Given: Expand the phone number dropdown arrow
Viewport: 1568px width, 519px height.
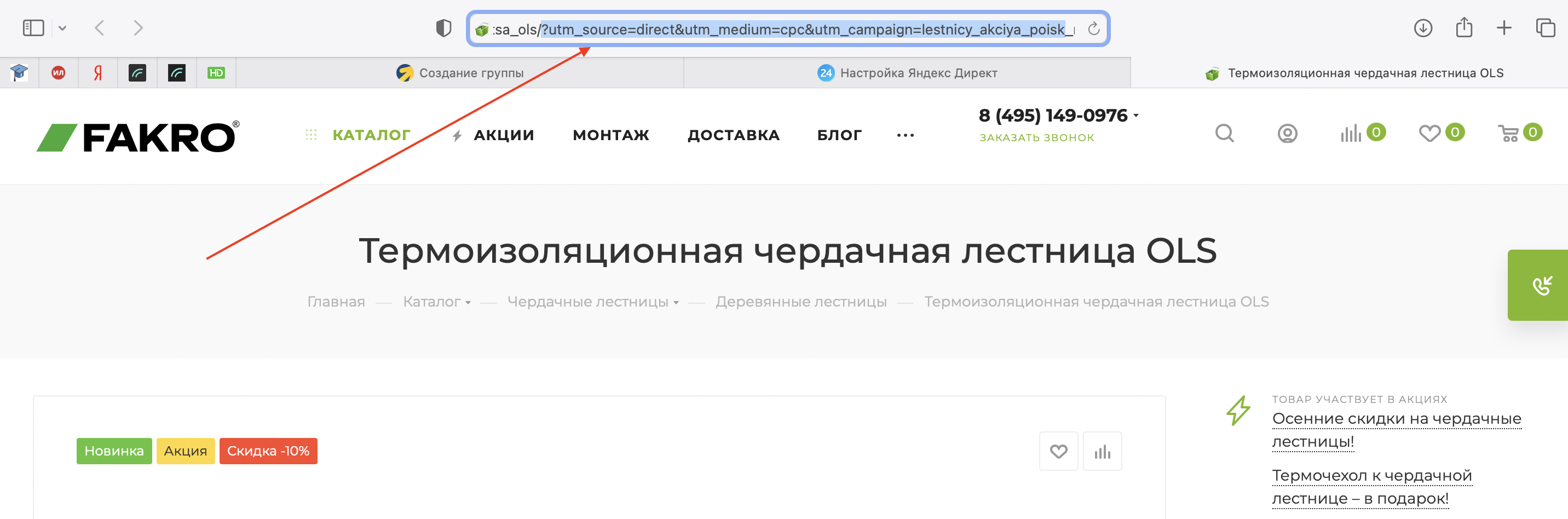Looking at the screenshot, I should coord(1136,115).
